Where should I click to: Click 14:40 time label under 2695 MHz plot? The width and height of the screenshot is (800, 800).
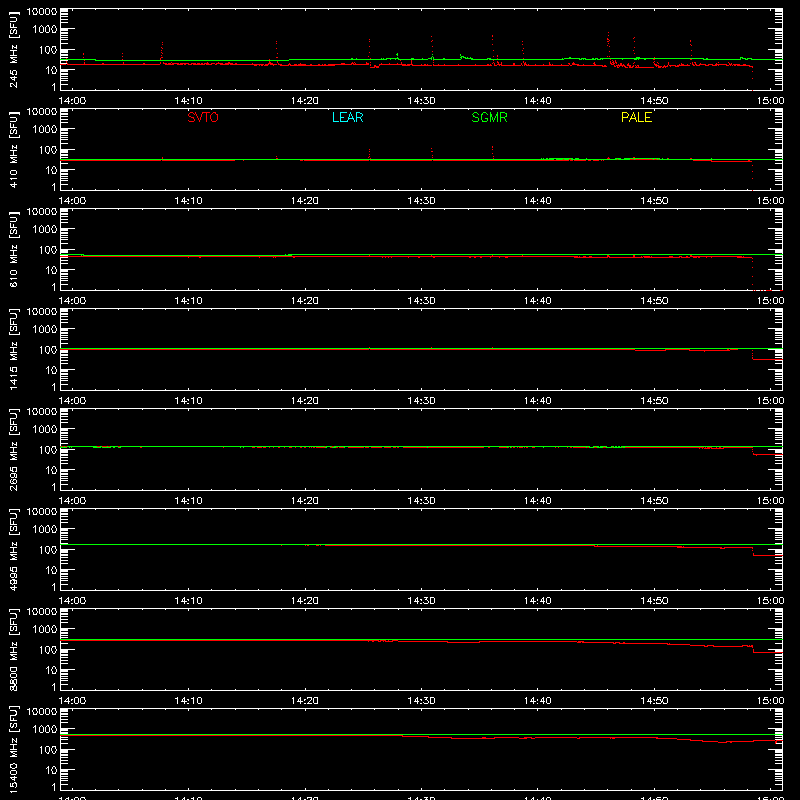(x=538, y=501)
